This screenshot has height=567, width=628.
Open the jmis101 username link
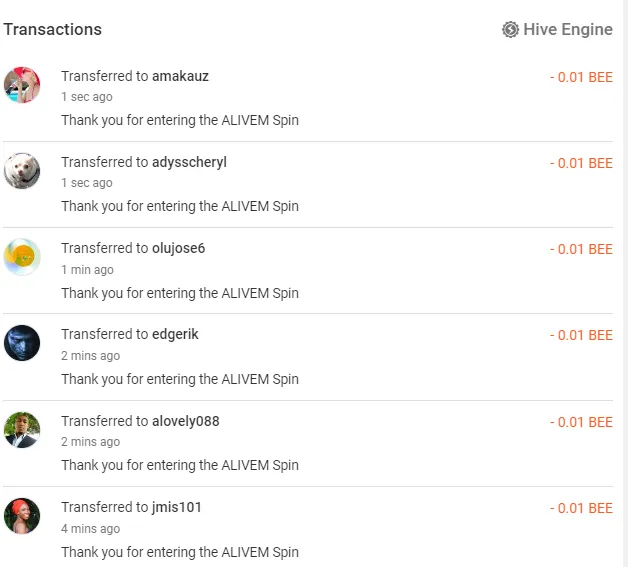[x=176, y=507]
